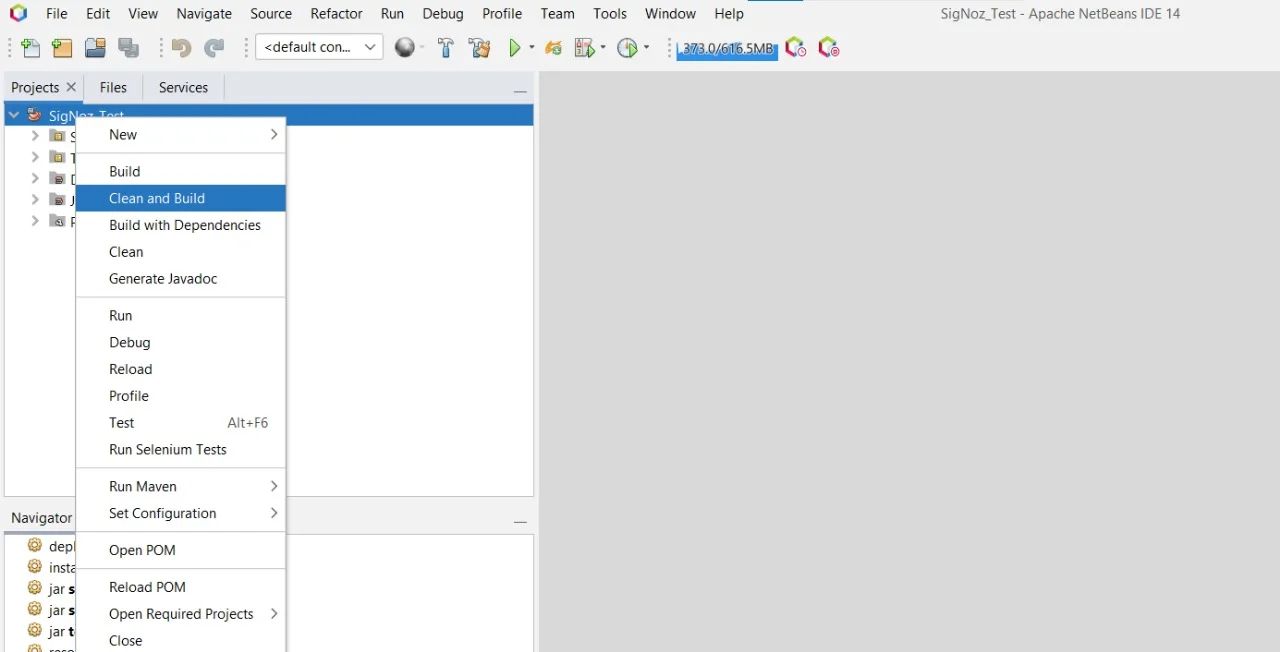Choose Open POM
Viewport: 1280px width, 652px height.
181,550
